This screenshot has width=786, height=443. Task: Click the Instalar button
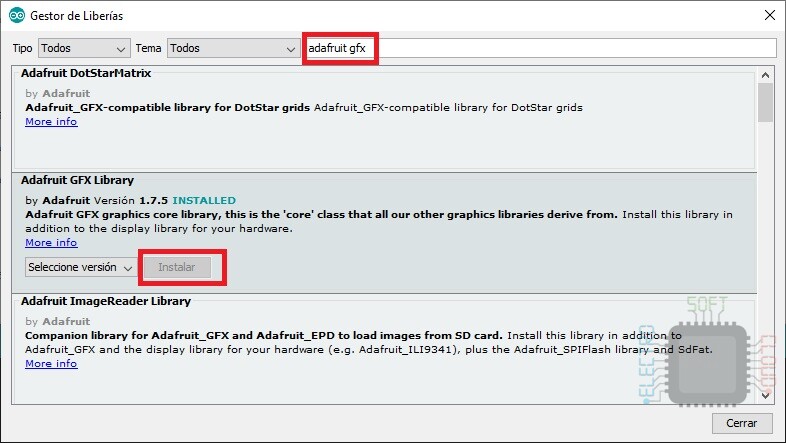(x=177, y=267)
